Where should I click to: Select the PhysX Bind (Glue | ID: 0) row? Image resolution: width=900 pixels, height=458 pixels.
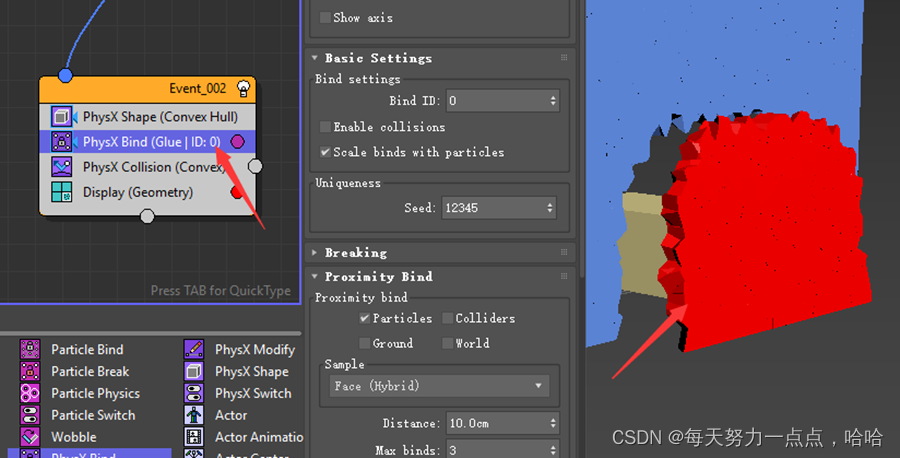point(147,142)
